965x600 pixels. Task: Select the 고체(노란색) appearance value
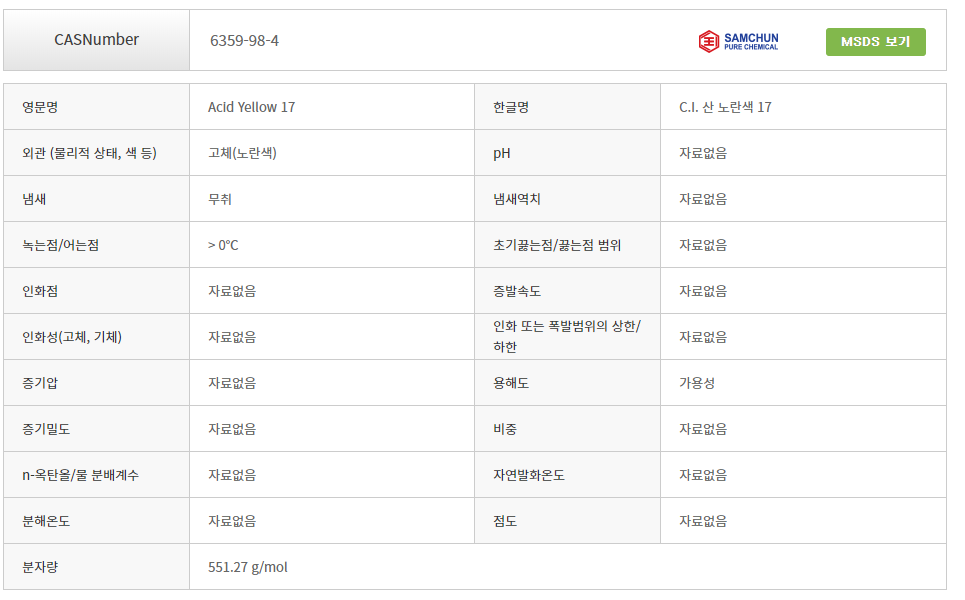click(x=242, y=153)
